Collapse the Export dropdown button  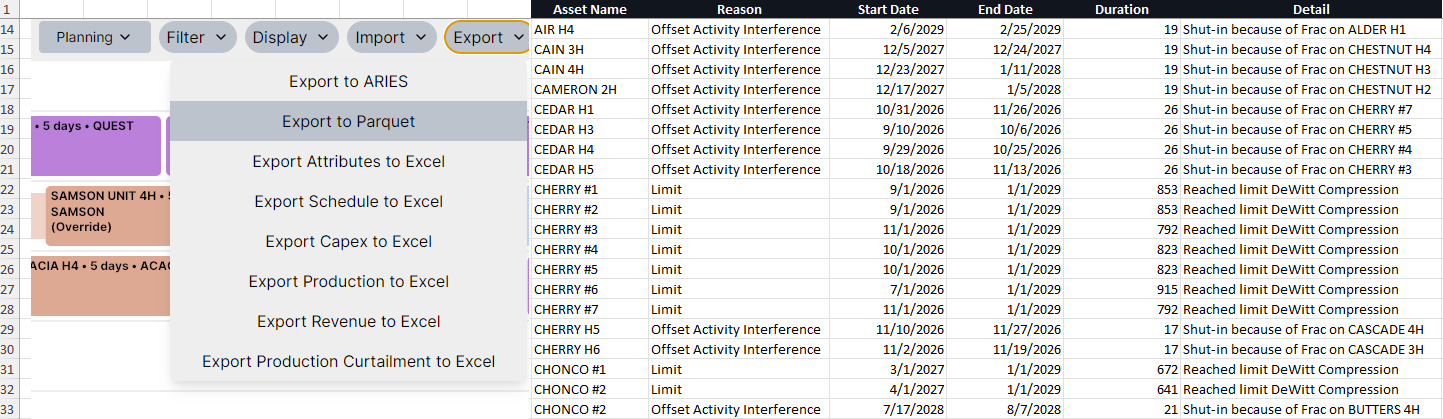[x=487, y=37]
